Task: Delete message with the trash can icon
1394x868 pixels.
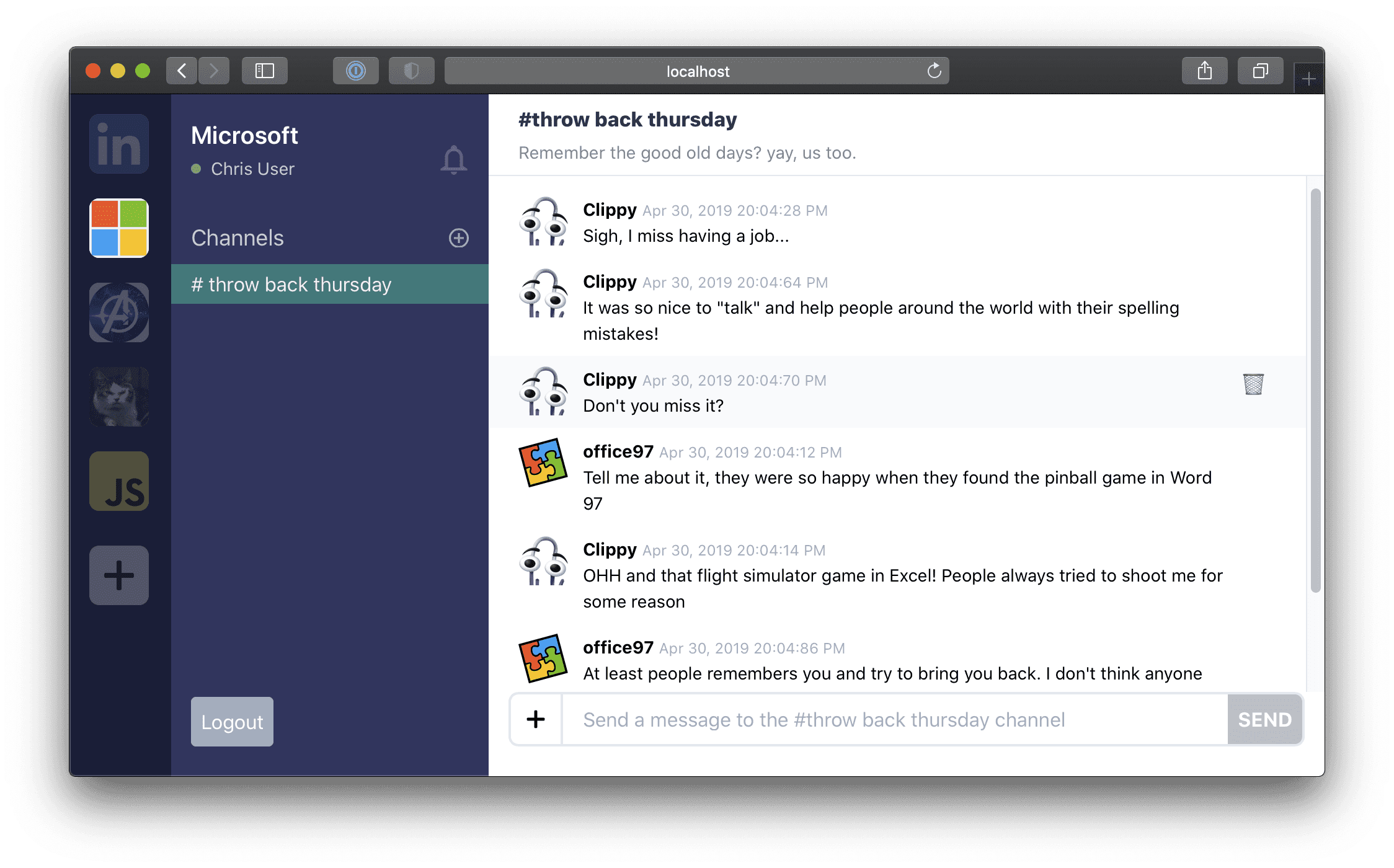Action: [x=1253, y=384]
